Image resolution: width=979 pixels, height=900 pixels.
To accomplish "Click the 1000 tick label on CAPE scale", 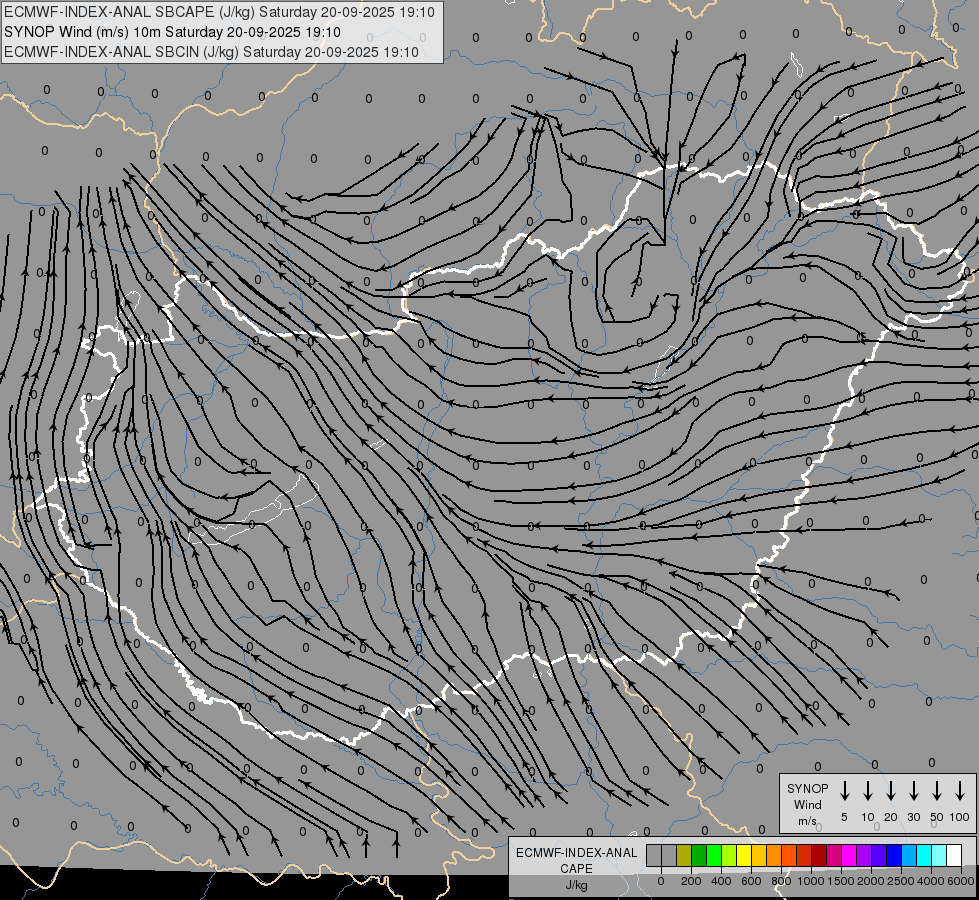I will coord(810,881).
